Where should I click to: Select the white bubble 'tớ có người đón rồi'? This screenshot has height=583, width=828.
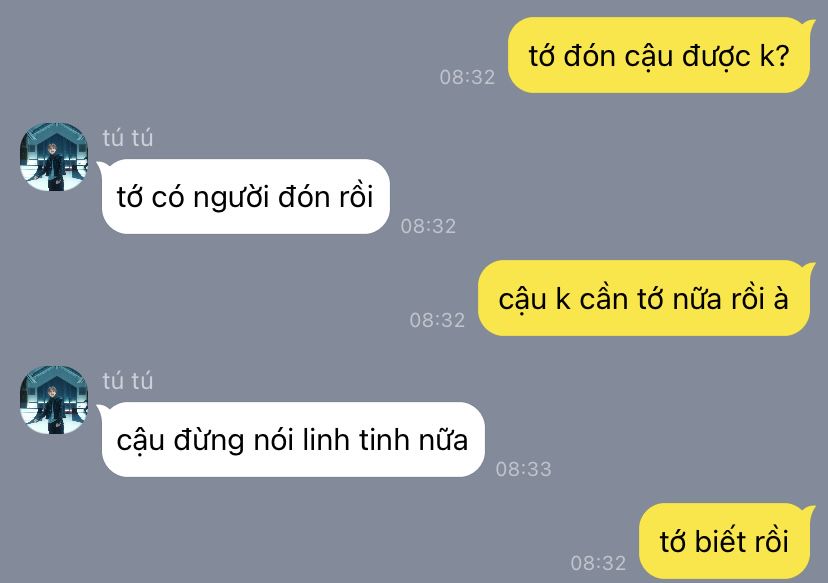246,196
